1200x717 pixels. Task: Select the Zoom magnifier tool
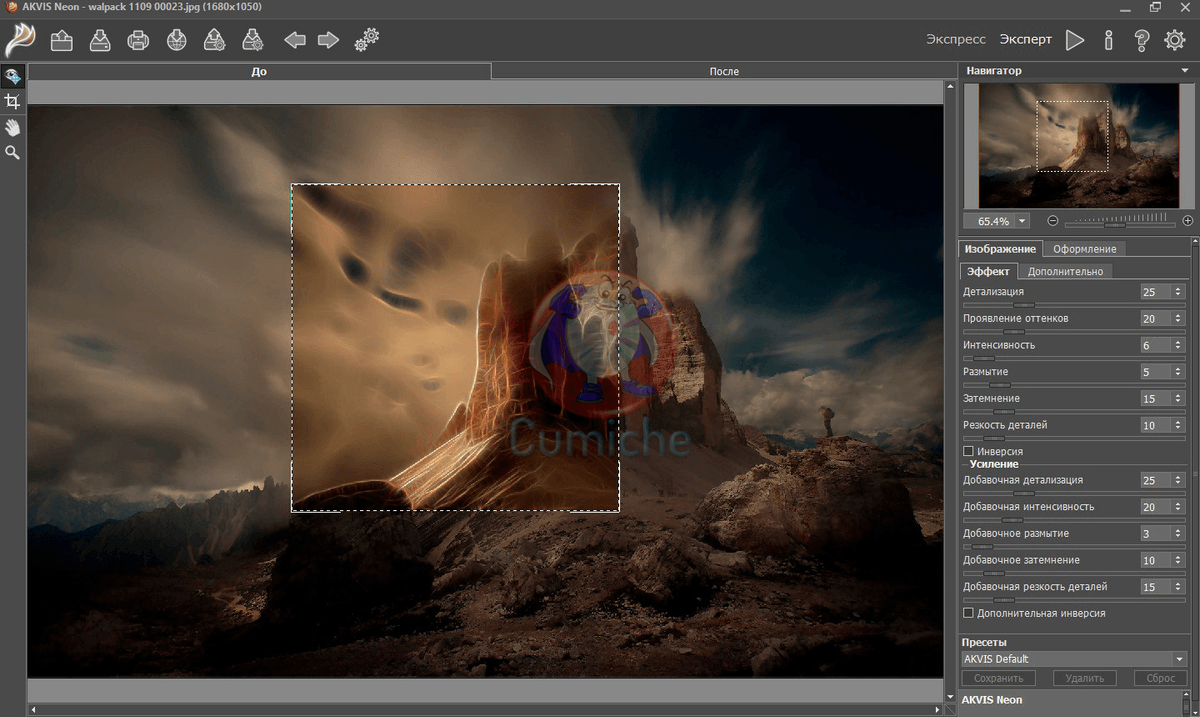point(13,152)
